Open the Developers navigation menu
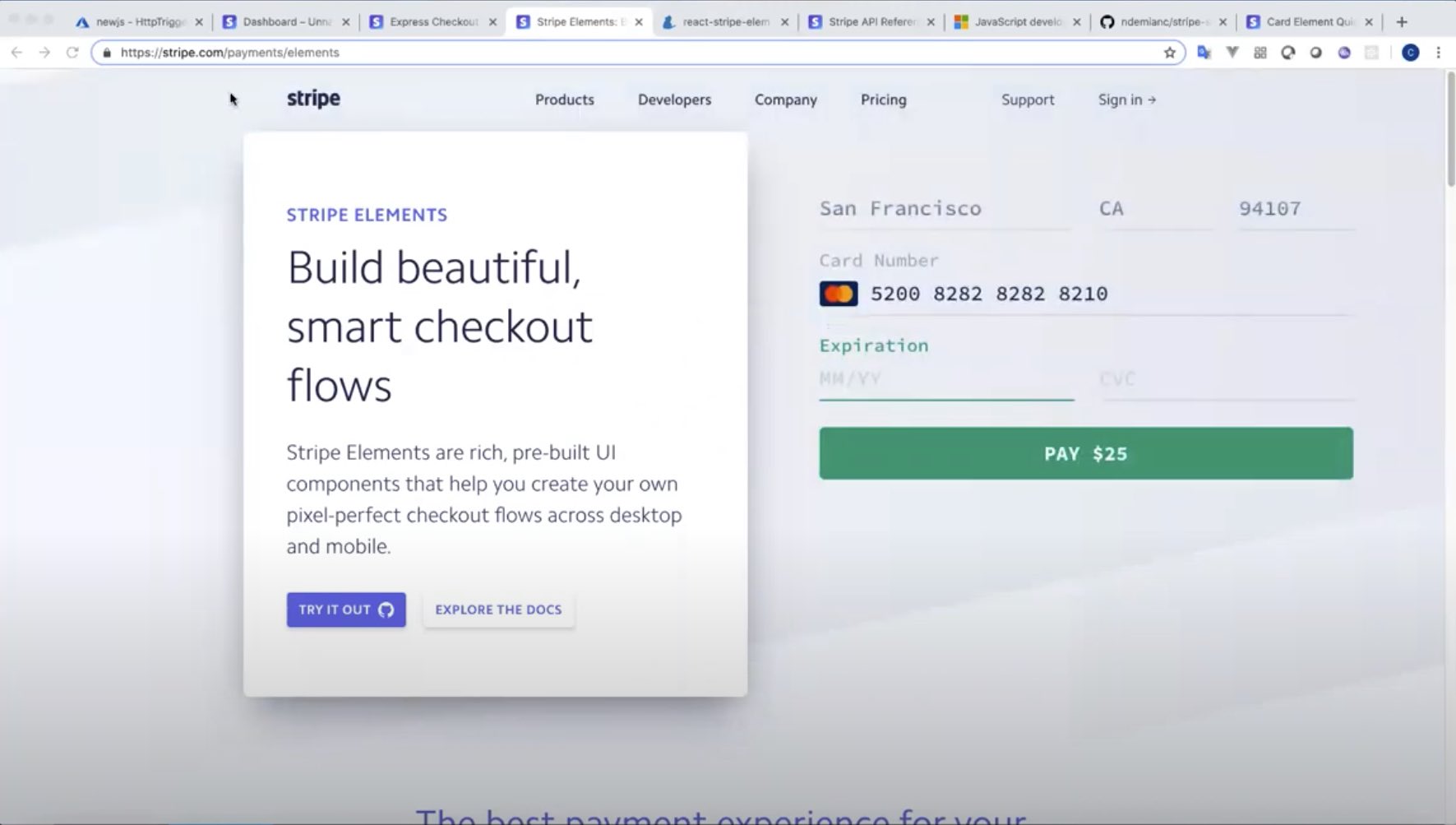The height and width of the screenshot is (825, 1456). 674,100
